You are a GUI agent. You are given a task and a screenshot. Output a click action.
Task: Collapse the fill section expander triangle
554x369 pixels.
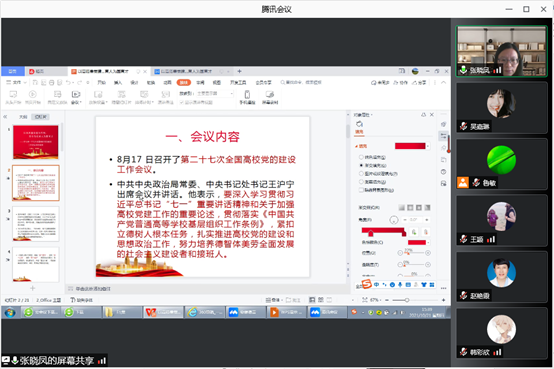click(x=356, y=146)
